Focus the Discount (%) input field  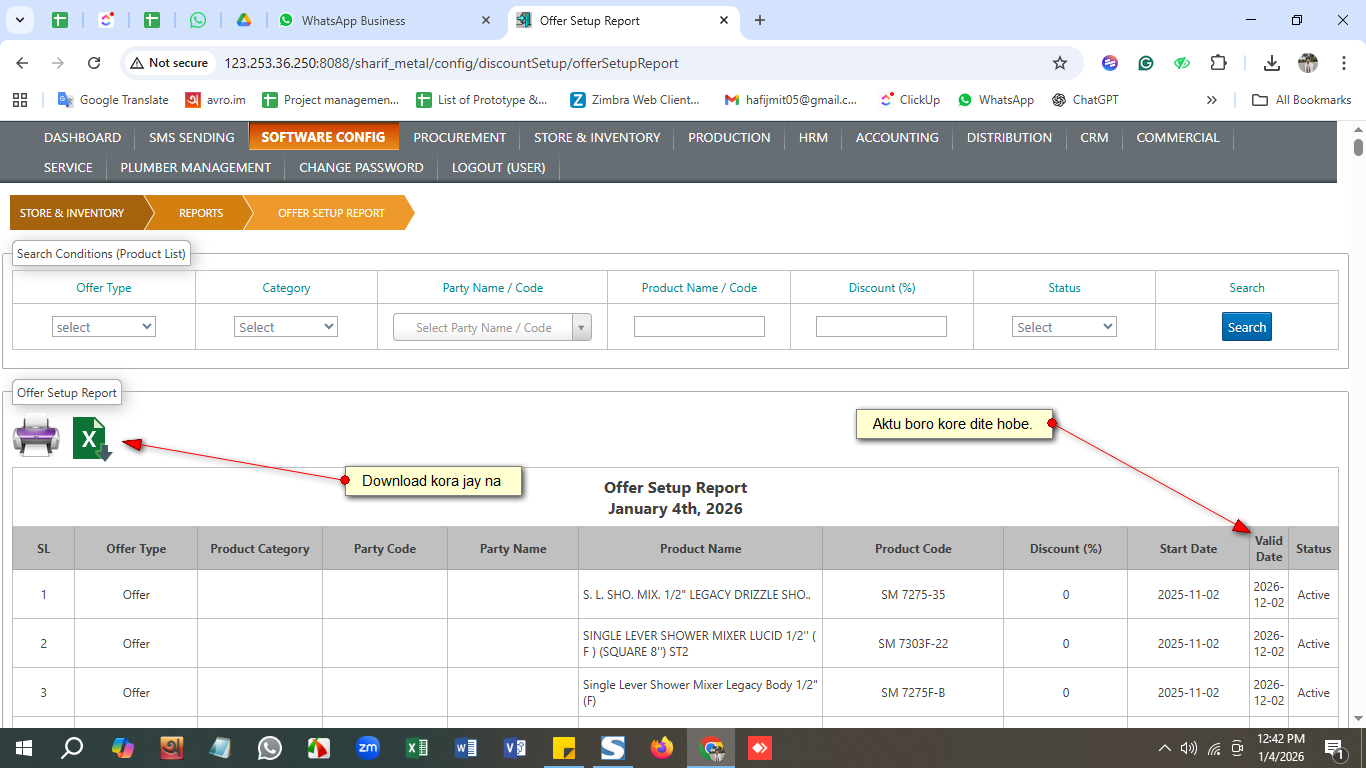click(881, 326)
